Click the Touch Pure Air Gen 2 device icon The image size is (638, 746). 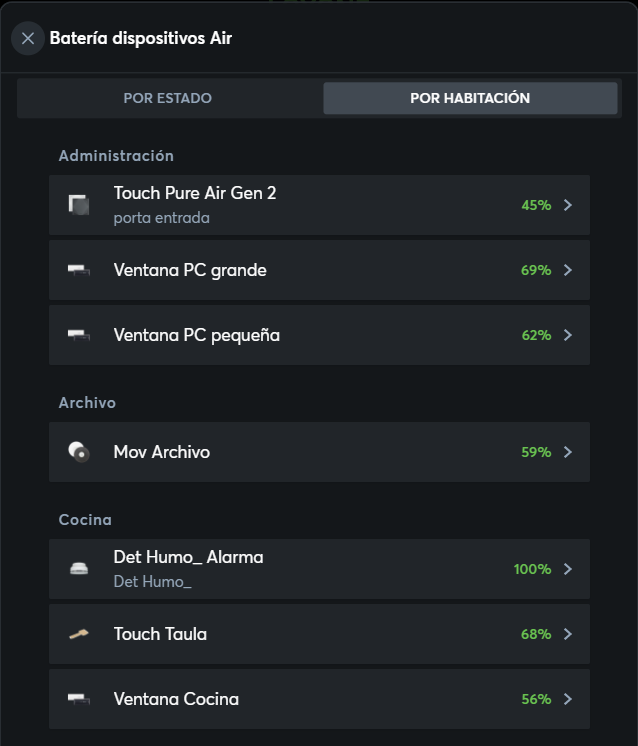click(79, 205)
